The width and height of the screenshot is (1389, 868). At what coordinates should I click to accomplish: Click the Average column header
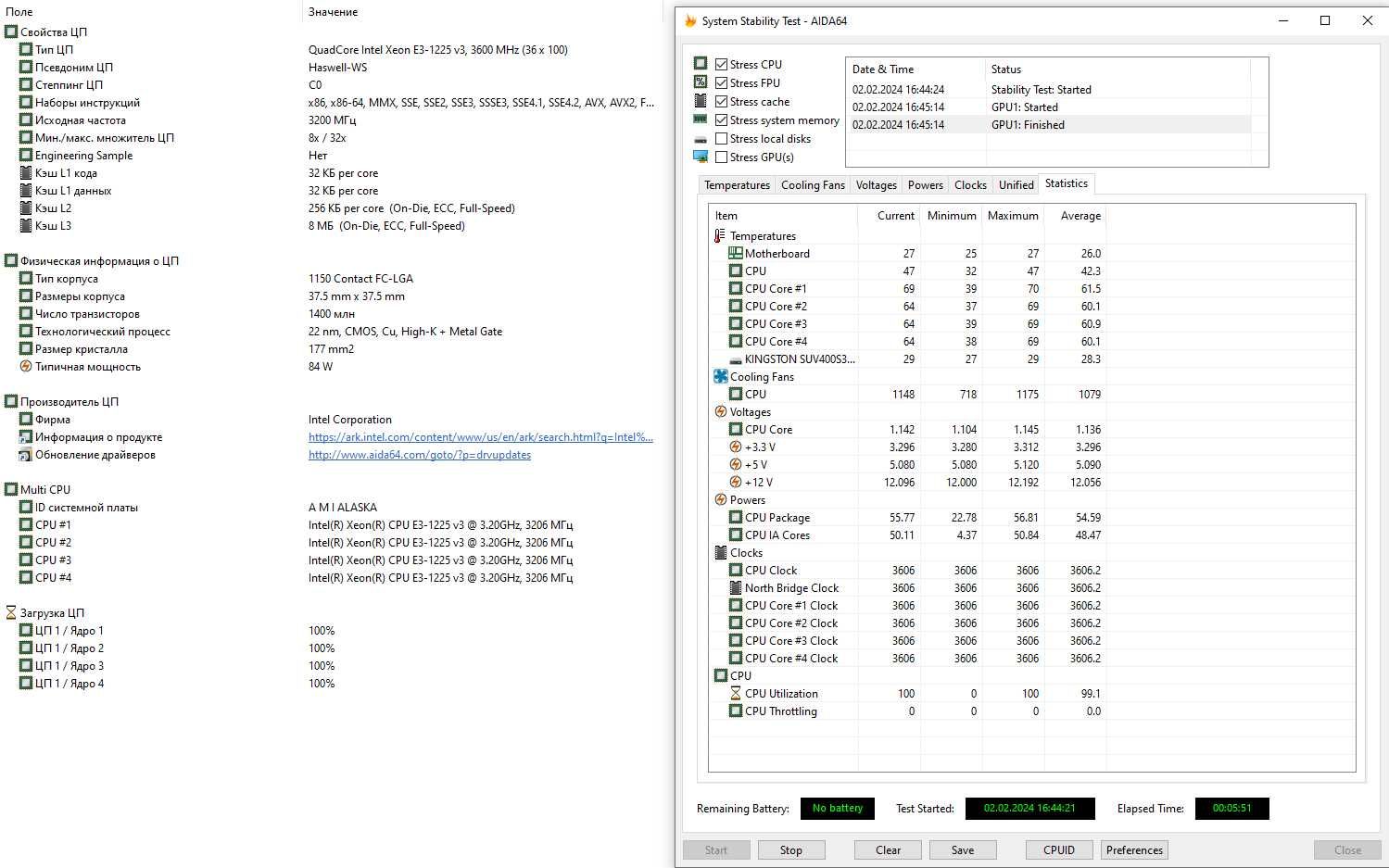(x=1075, y=216)
